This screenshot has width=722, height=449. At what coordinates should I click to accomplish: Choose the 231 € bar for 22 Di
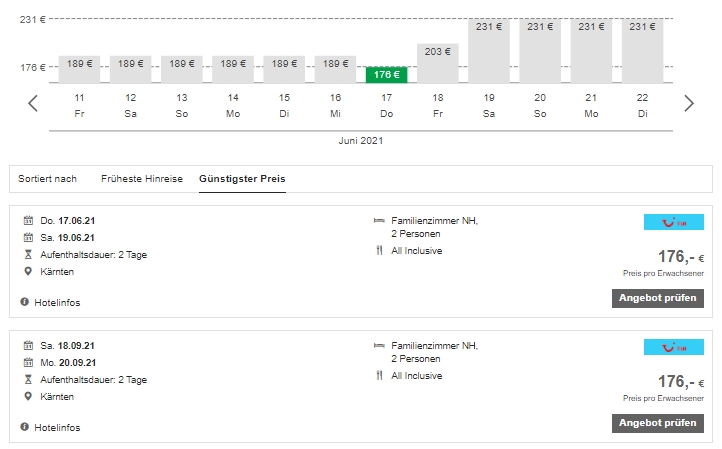pyautogui.click(x=642, y=50)
